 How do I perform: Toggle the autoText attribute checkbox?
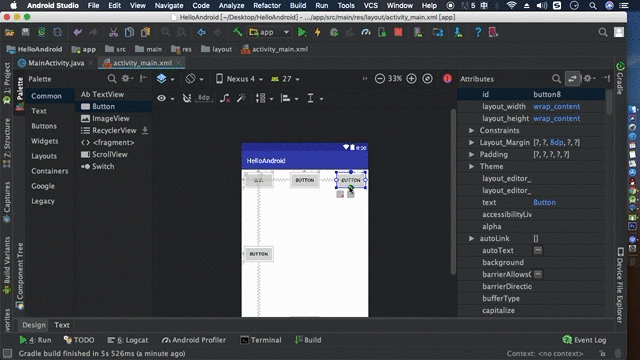(x=538, y=250)
